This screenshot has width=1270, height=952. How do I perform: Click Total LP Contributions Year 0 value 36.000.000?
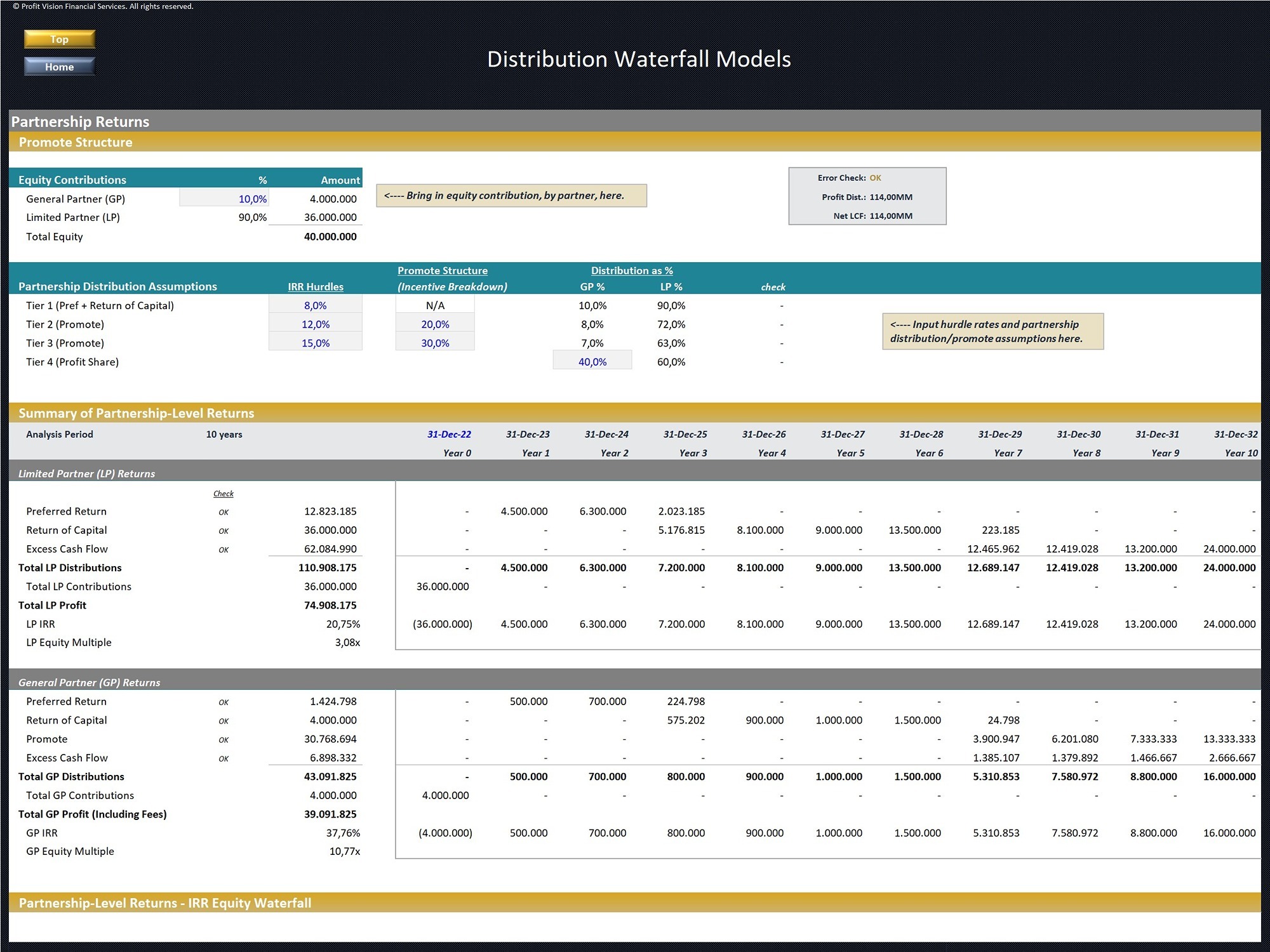[x=443, y=587]
